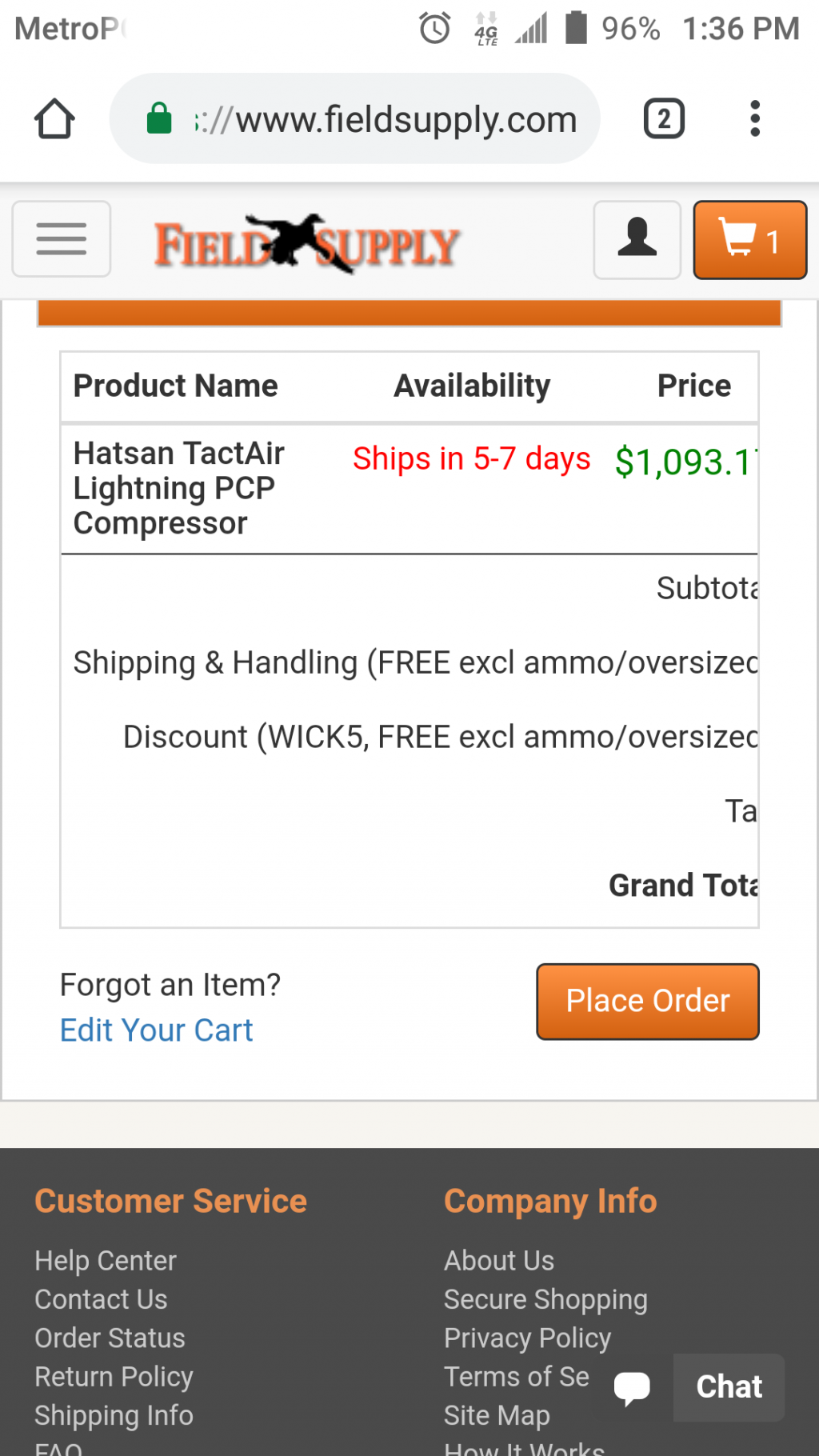Open the browser tab switcher showing 2
819x1456 pixels.
pos(664,119)
